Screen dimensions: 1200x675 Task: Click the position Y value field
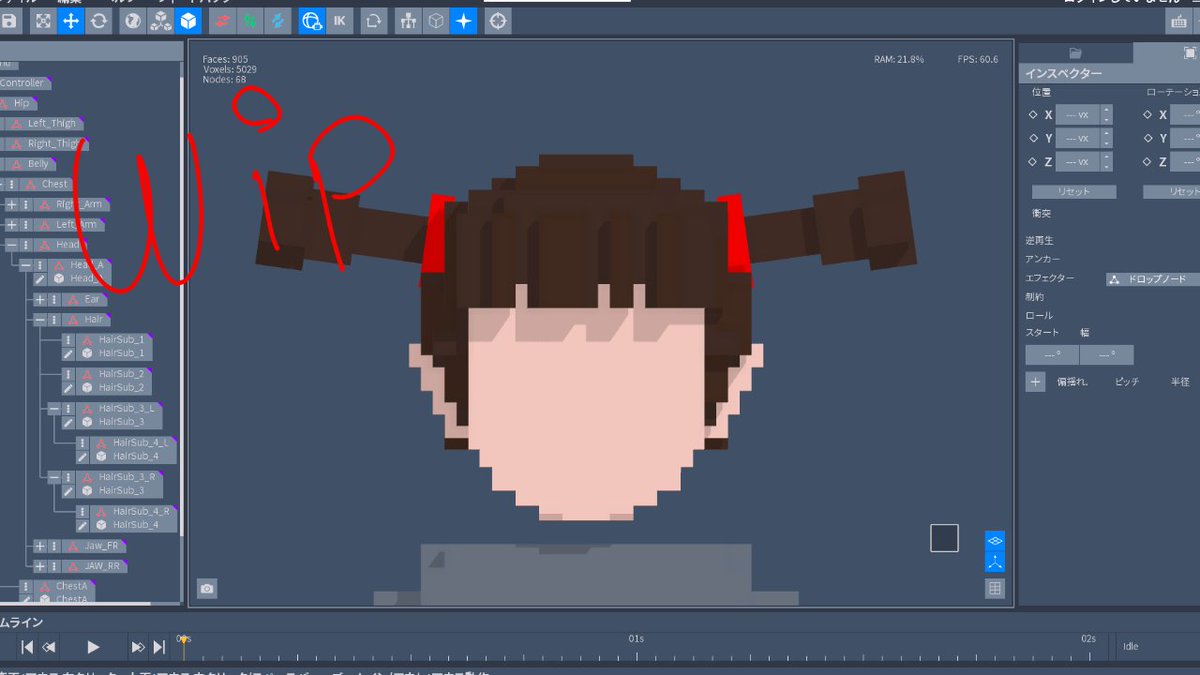pos(1078,138)
